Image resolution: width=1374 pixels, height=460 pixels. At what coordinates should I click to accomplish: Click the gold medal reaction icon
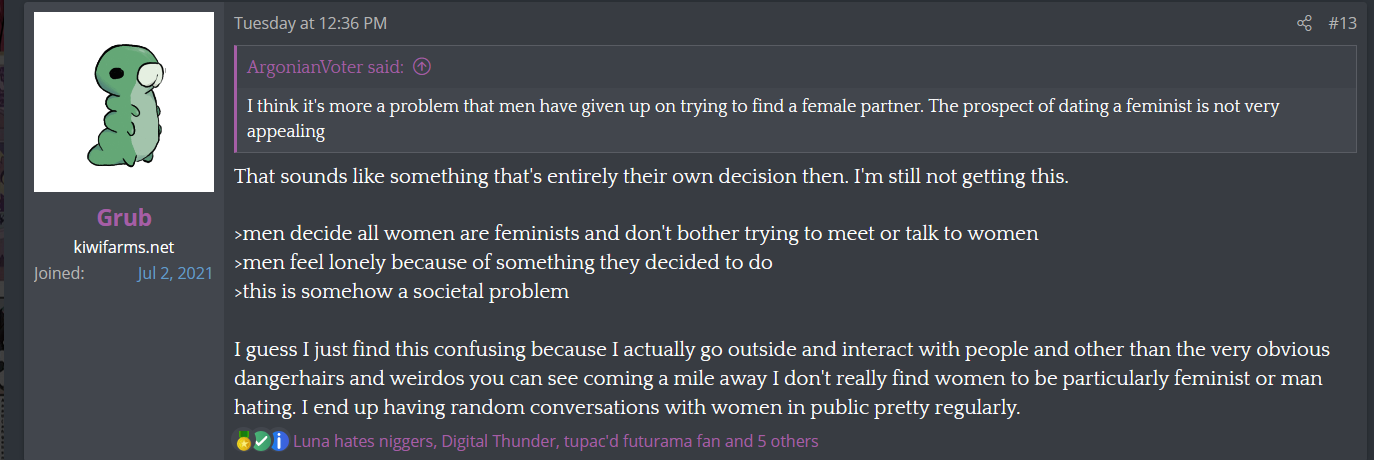click(x=243, y=441)
